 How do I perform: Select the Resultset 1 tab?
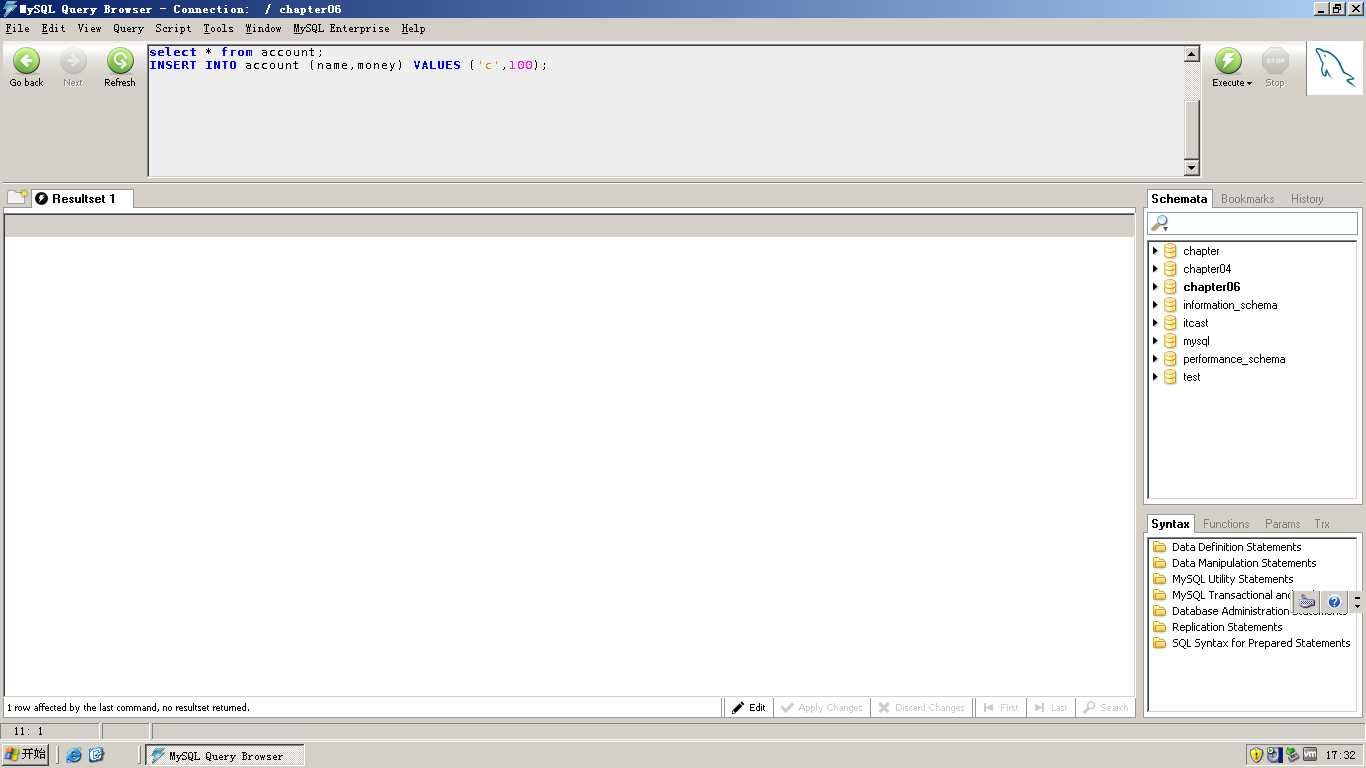point(83,199)
